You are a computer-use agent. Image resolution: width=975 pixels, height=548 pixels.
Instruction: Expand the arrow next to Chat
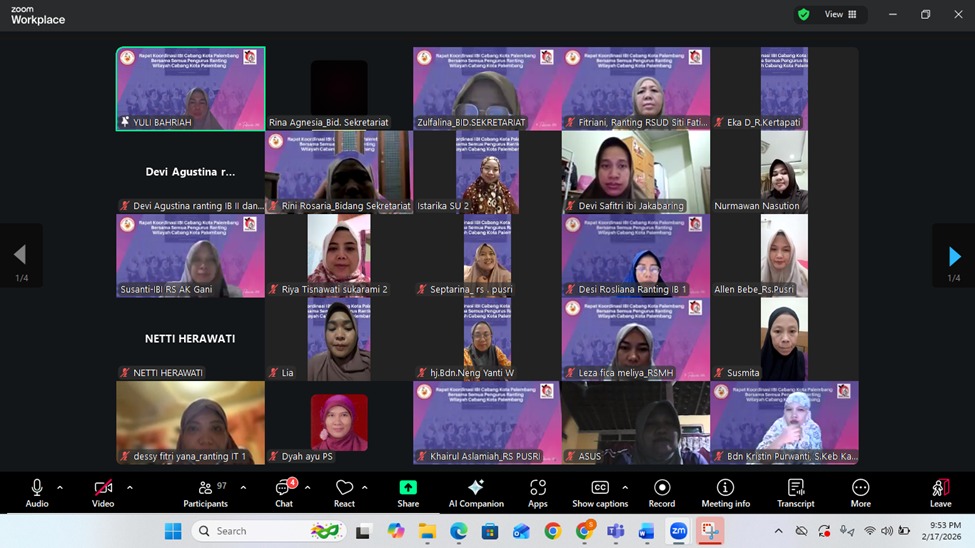tap(307, 488)
